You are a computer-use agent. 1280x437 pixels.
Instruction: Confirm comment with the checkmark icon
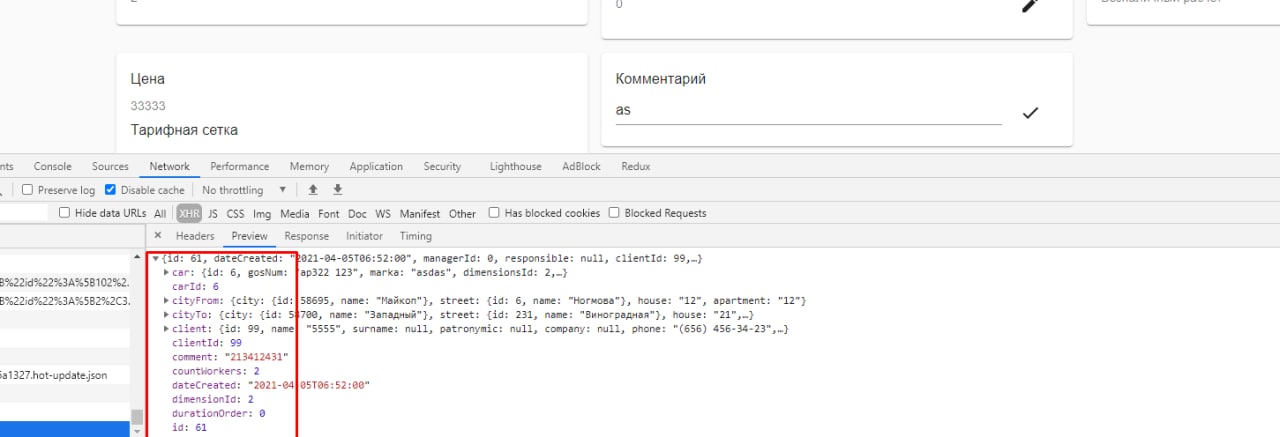coord(1030,113)
